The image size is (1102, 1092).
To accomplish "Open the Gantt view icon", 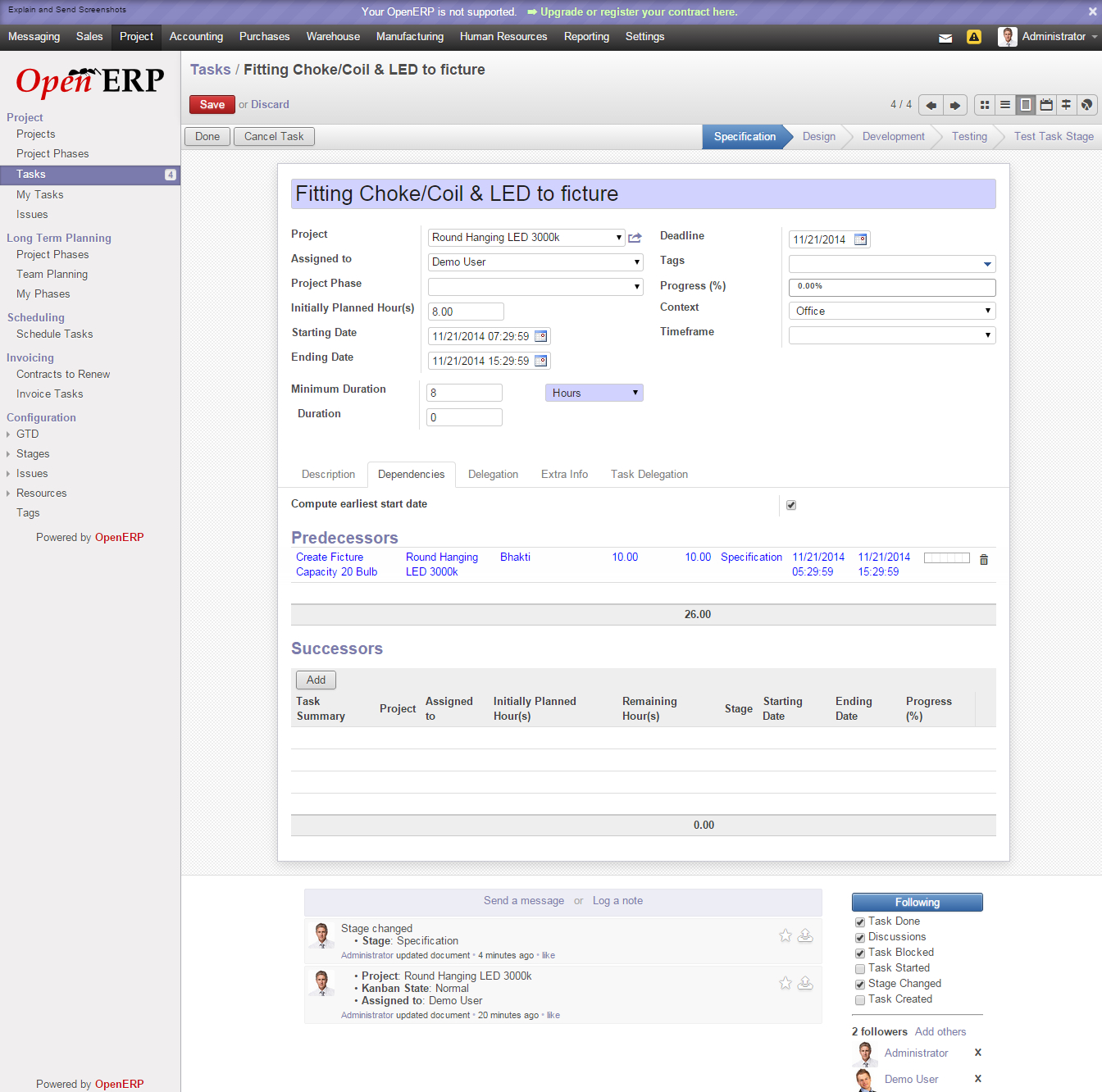I will click(x=1066, y=105).
